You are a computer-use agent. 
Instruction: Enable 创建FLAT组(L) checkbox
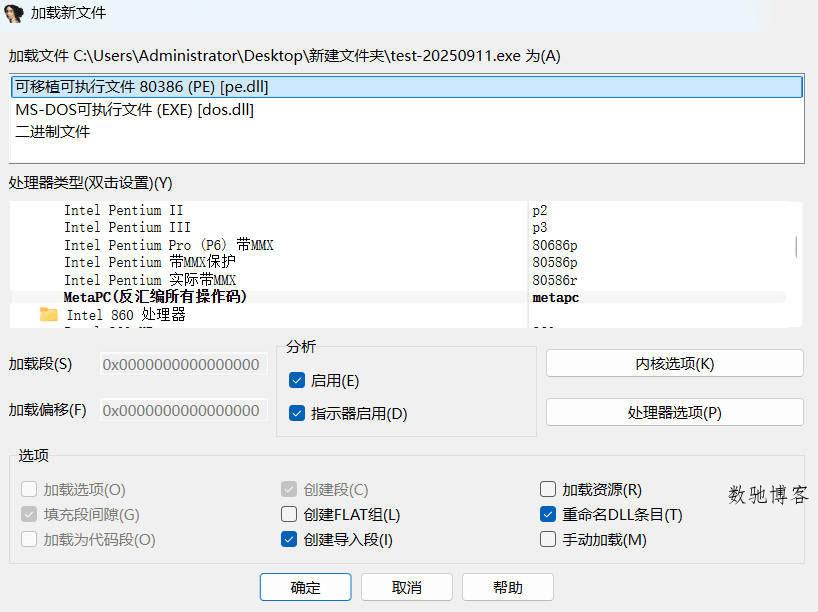(288, 514)
